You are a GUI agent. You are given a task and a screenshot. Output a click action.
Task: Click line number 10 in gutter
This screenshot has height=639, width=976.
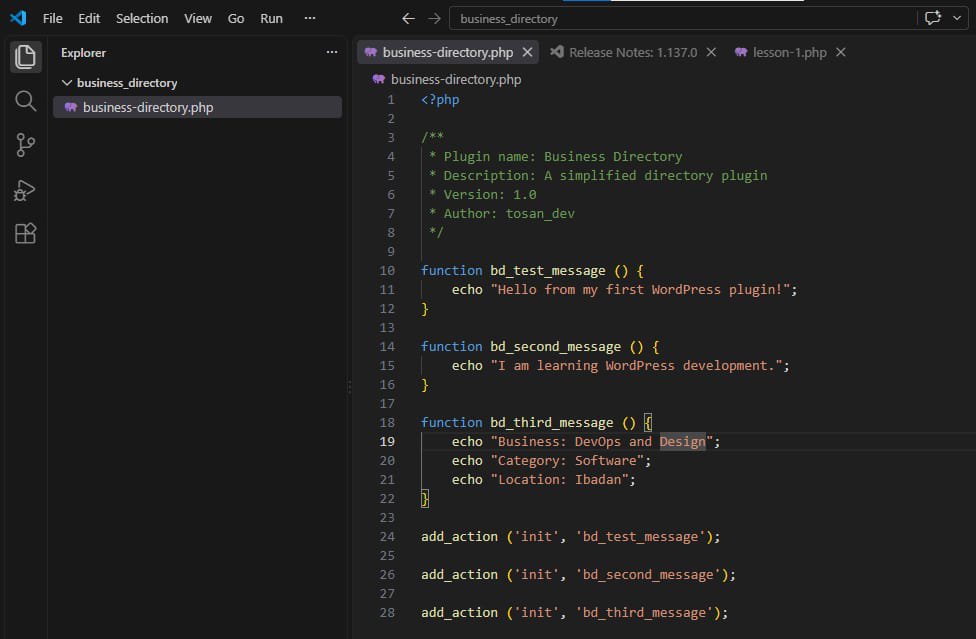[387, 271]
